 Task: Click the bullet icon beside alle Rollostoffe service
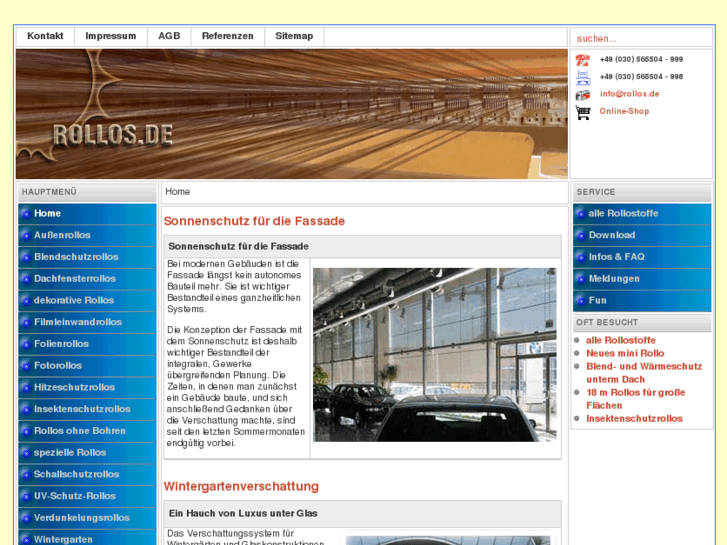pyautogui.click(x=580, y=214)
